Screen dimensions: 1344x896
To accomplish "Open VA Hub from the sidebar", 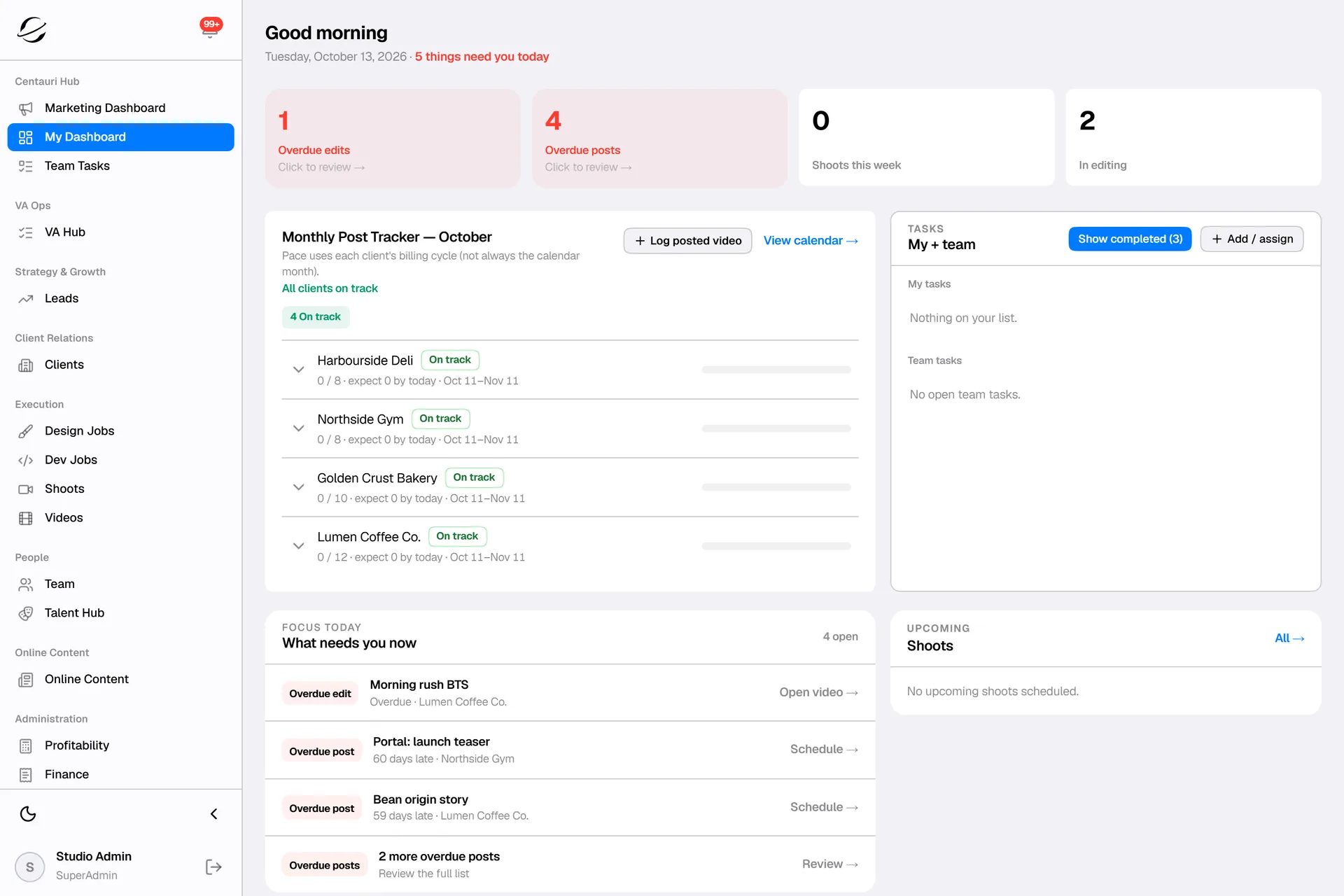I will [x=120, y=232].
